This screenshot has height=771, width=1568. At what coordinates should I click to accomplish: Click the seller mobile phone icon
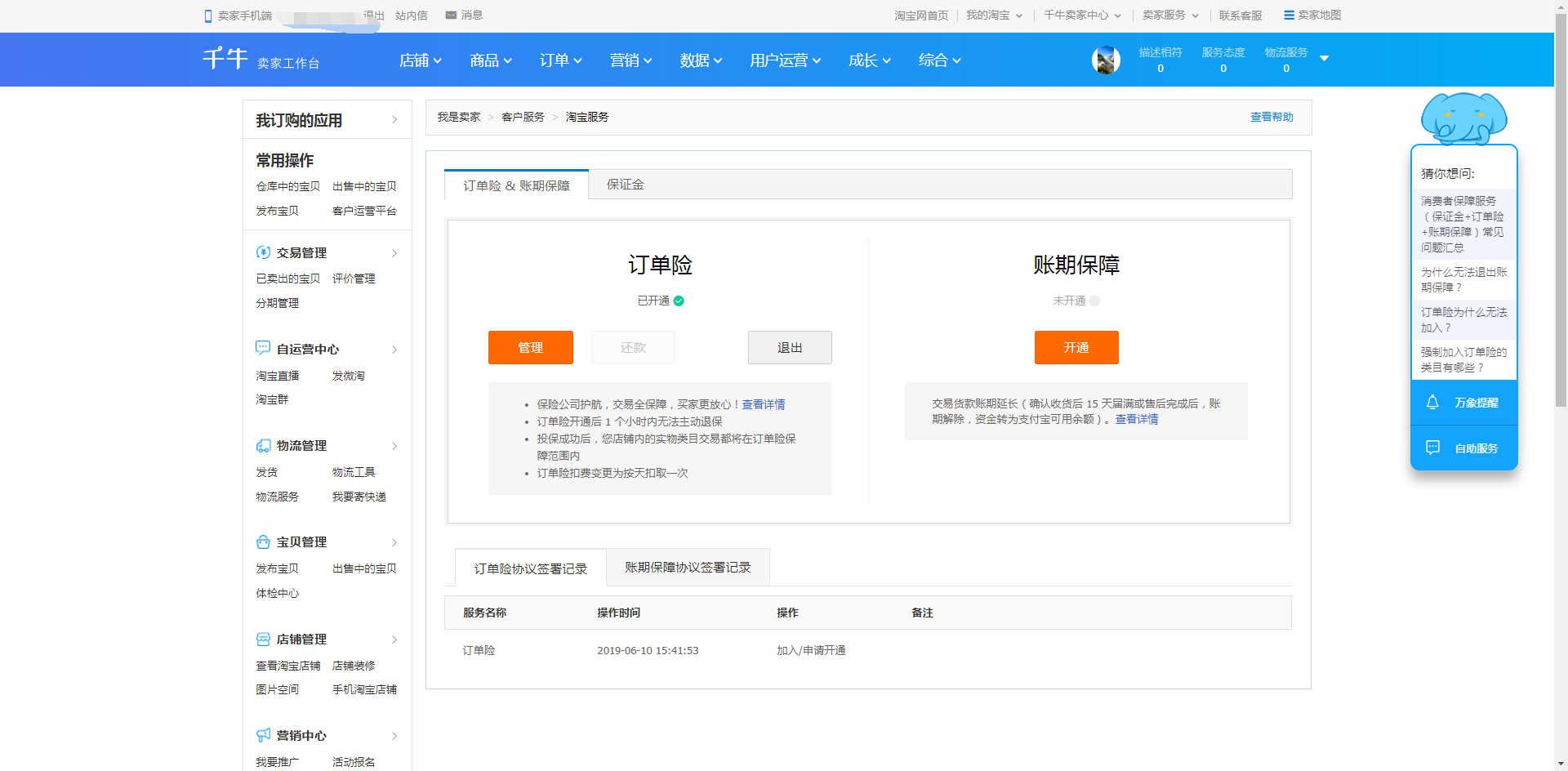click(208, 16)
